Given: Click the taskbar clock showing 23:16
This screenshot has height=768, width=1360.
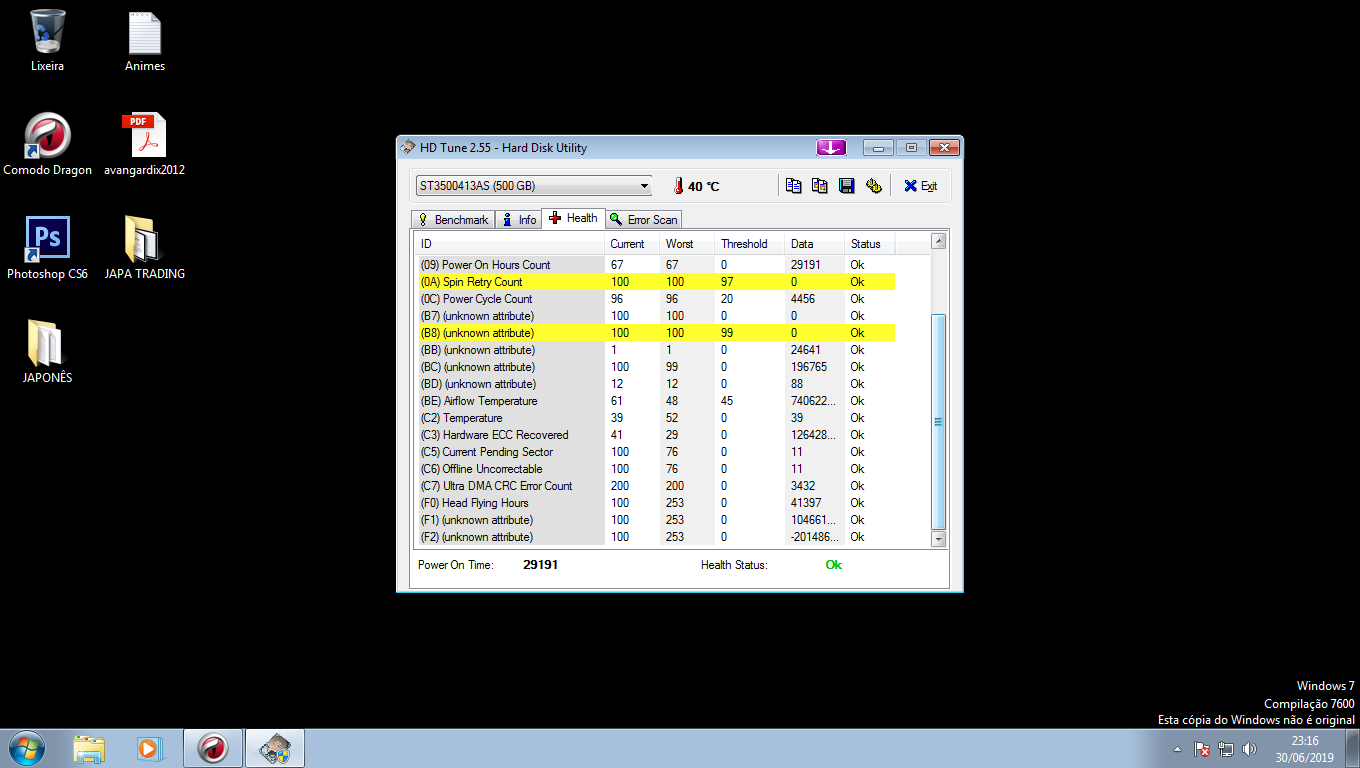Looking at the screenshot, I should click(x=1304, y=749).
